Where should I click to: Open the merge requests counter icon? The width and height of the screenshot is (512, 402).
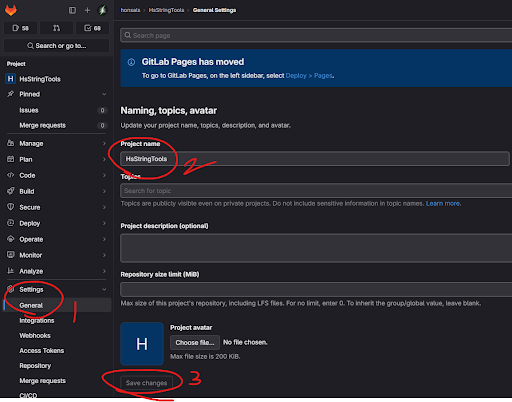click(x=56, y=28)
